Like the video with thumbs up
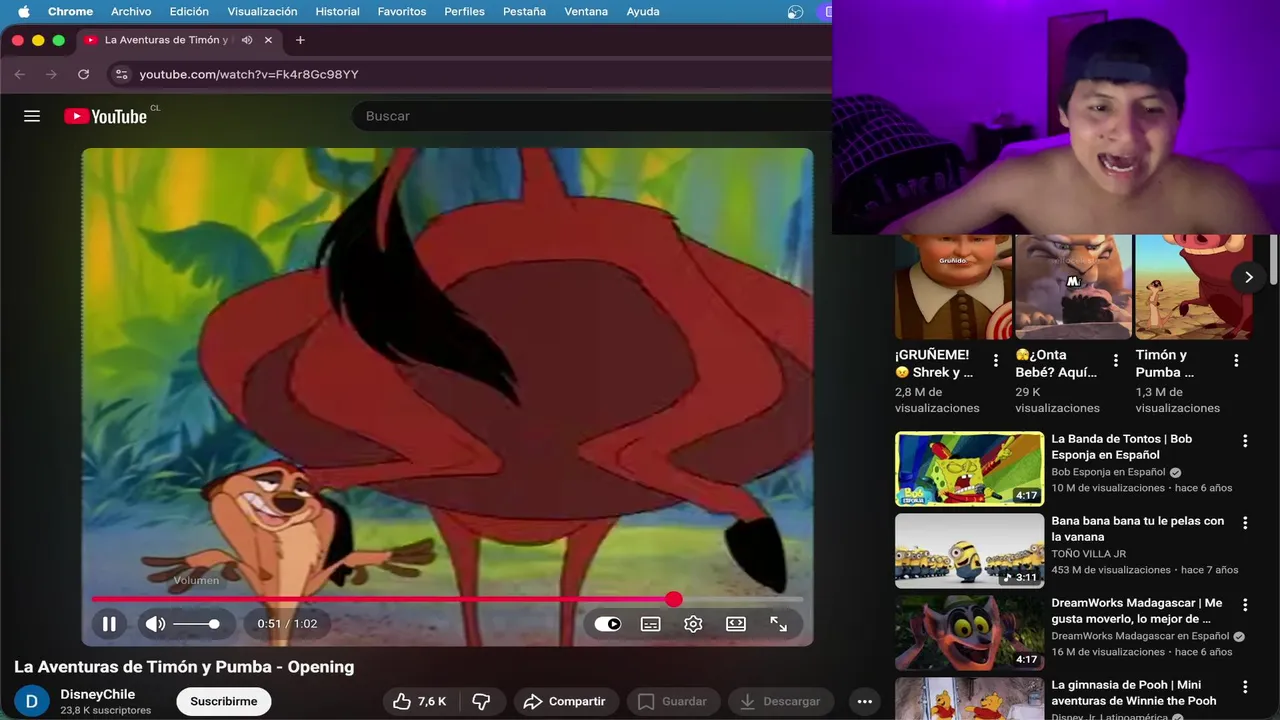 pos(420,701)
